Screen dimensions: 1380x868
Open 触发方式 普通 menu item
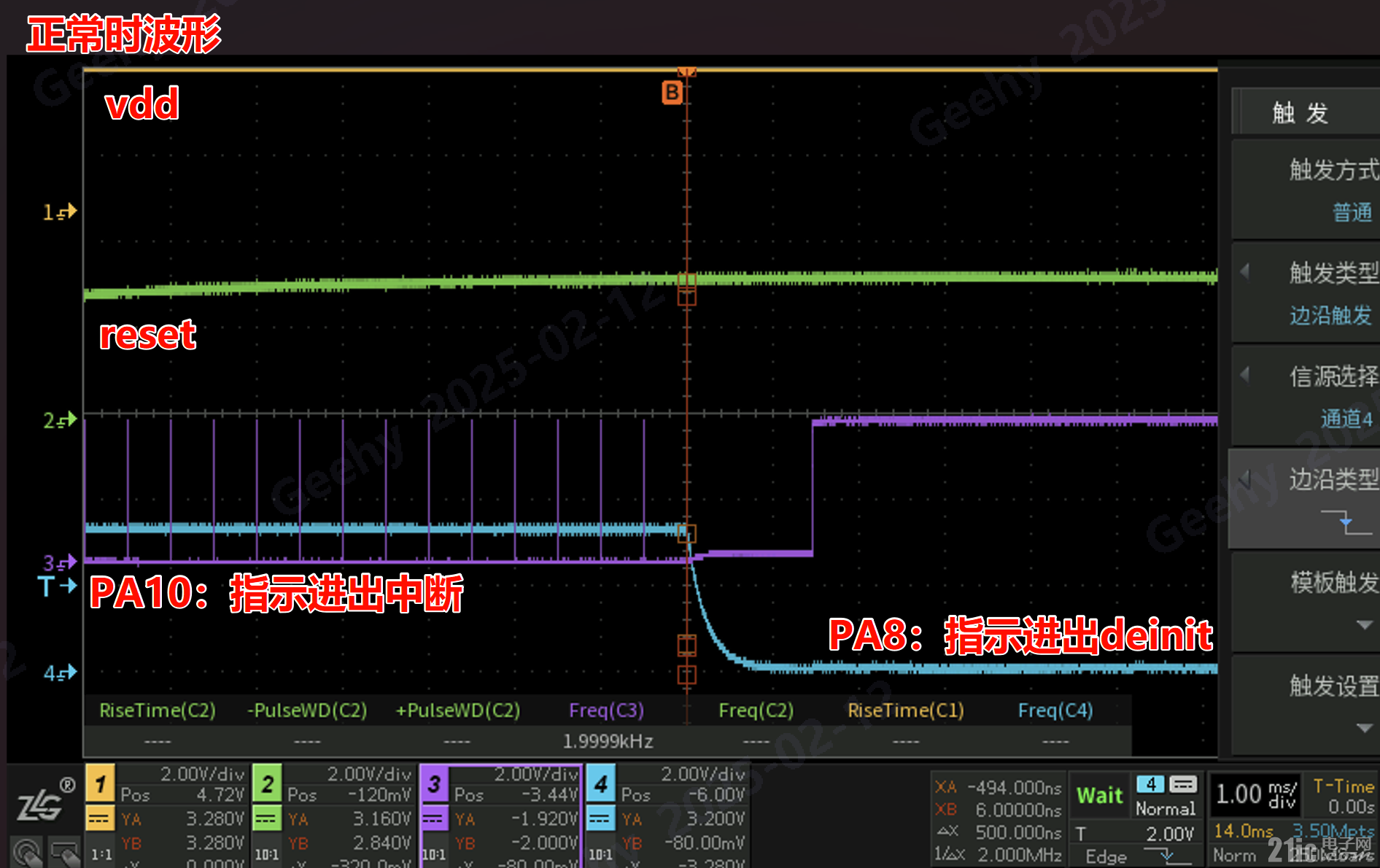[x=1305, y=190]
